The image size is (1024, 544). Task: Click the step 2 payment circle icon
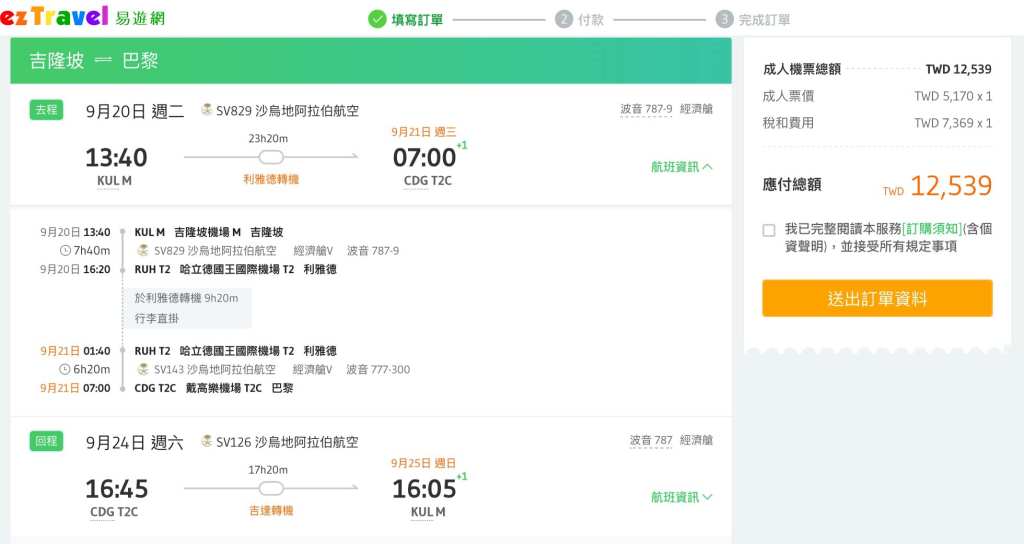pyautogui.click(x=564, y=19)
